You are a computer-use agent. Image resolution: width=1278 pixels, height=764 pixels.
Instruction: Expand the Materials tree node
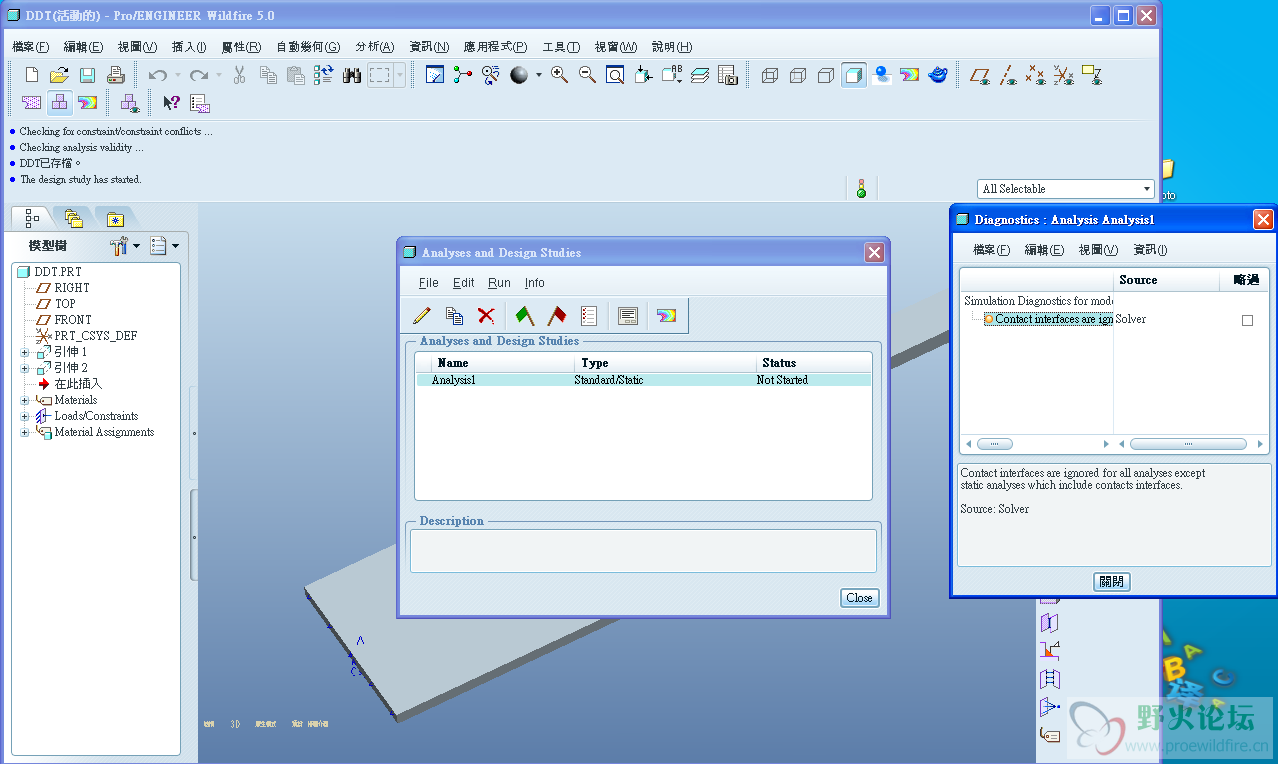coord(25,400)
